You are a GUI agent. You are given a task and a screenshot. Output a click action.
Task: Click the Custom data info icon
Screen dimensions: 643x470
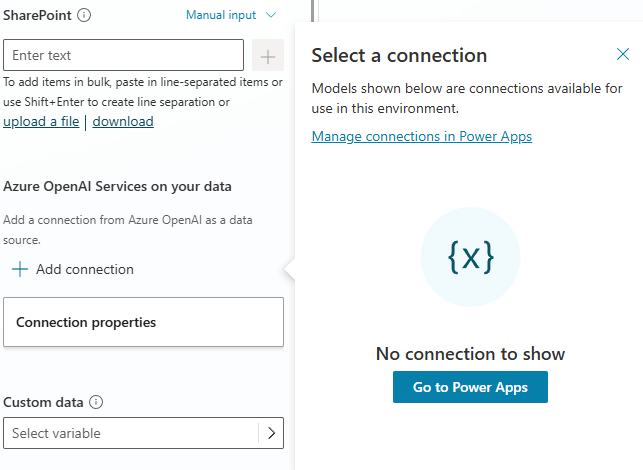click(96, 402)
